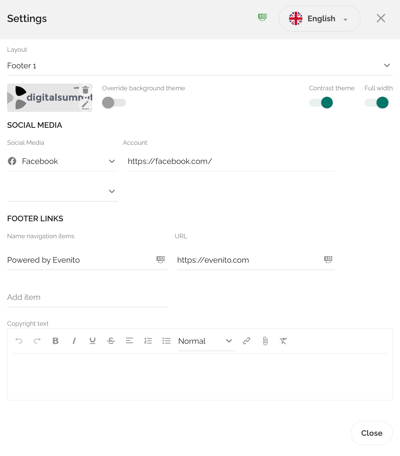Open the empty social media dropdown
Viewport: 400px width, 456px height.
coord(62,191)
